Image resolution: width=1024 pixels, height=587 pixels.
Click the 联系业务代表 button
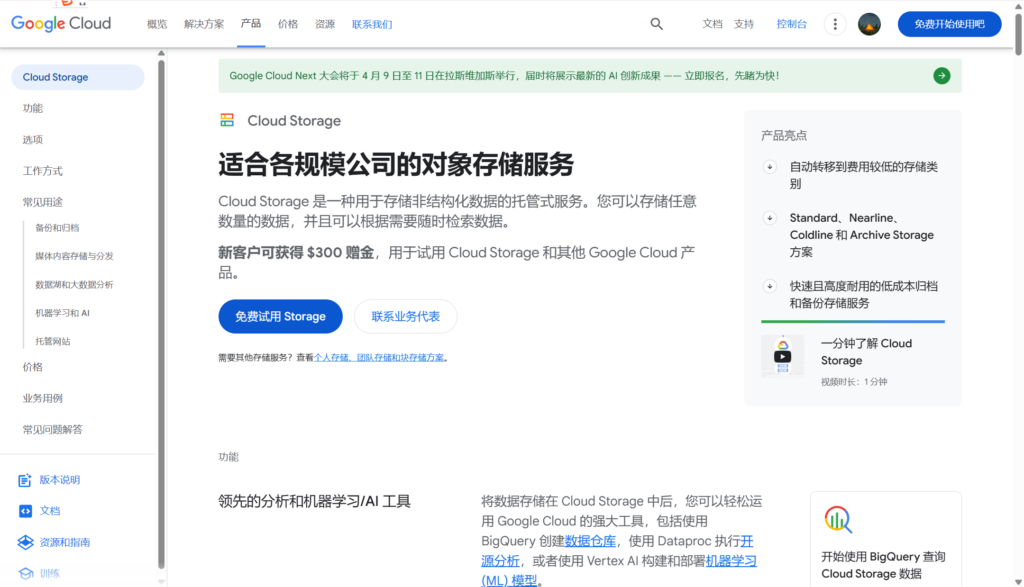406,317
